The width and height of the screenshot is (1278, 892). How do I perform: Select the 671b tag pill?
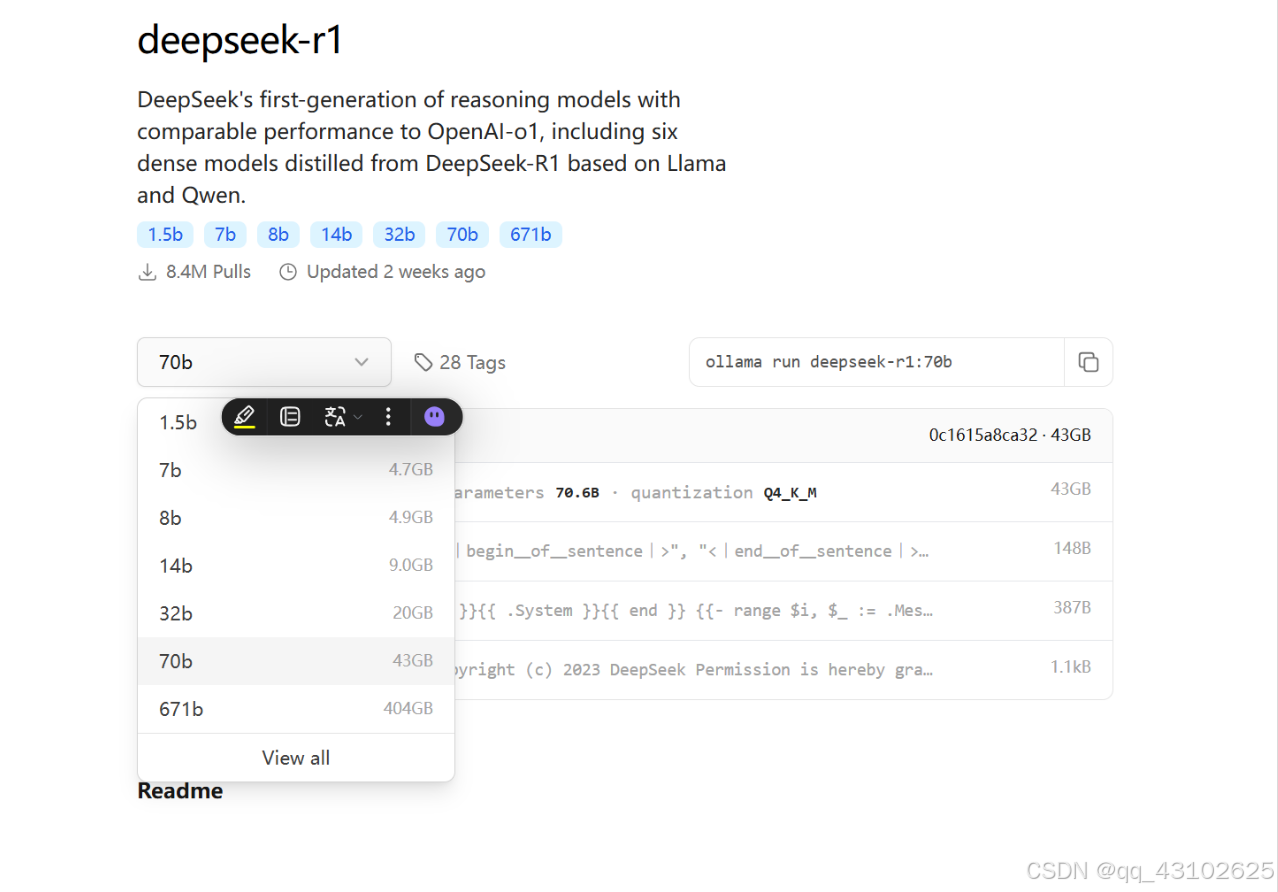(x=531, y=234)
